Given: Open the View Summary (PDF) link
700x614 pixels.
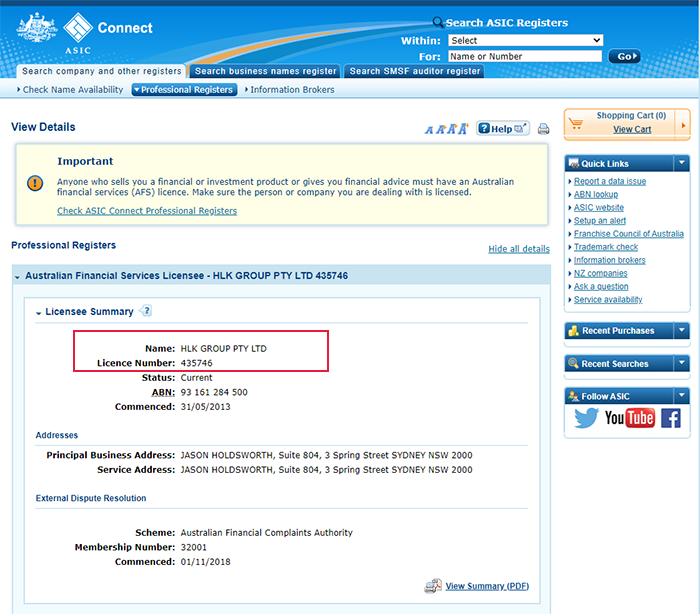Looking at the screenshot, I should 487,586.
